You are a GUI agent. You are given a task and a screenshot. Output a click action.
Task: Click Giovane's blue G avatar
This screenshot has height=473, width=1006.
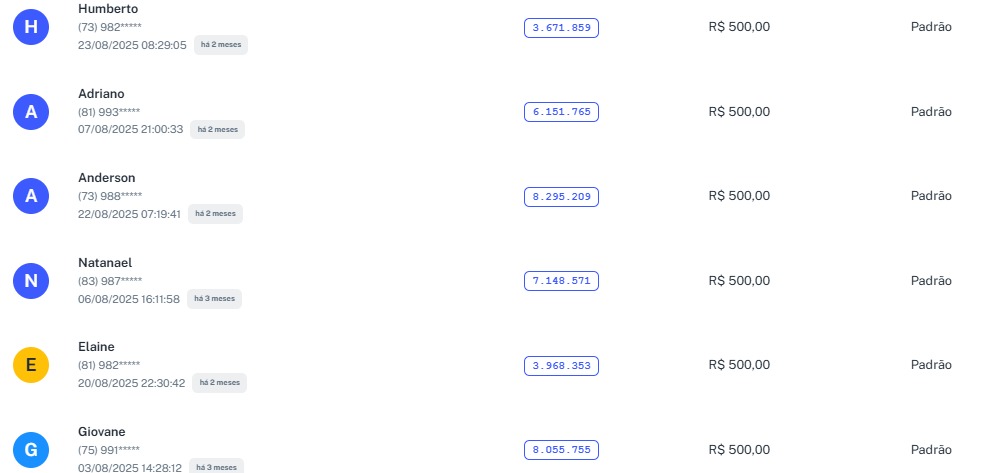click(31, 450)
